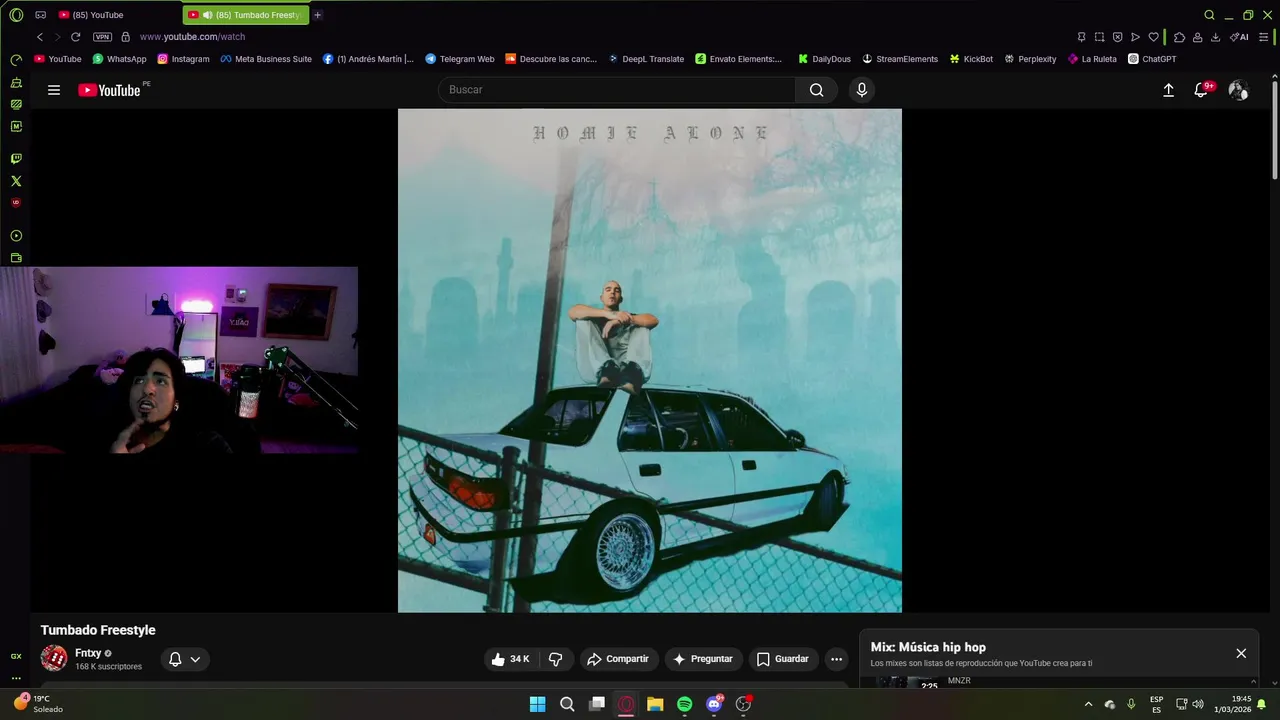Open X in Opera sidebar
Image resolution: width=1280 pixels, height=720 pixels.
pyautogui.click(x=16, y=181)
